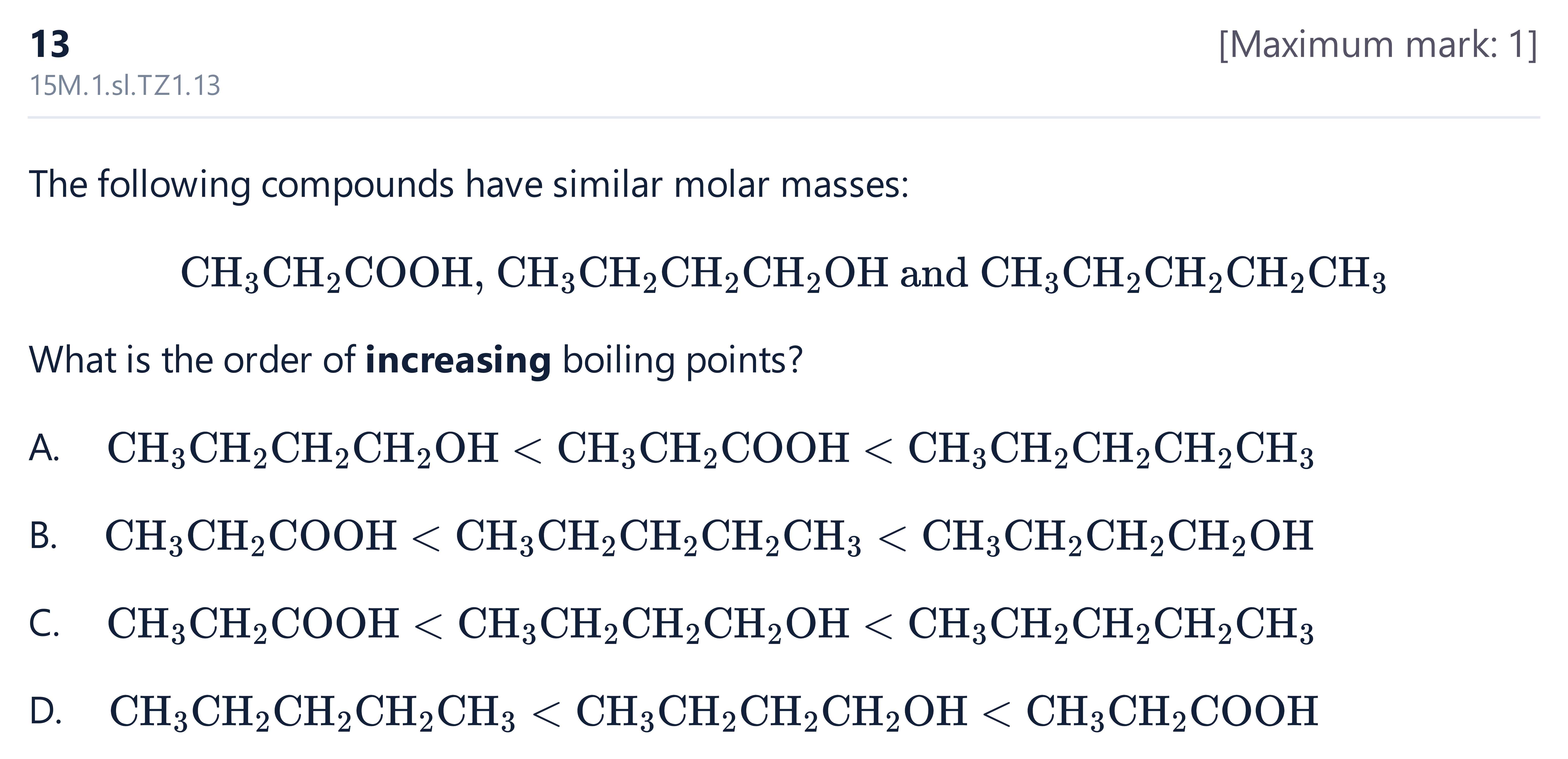Image resolution: width=1568 pixels, height=759 pixels.
Task: Click CH3CH2CH2CH2CH3 in the compound list
Action: click(1184, 273)
